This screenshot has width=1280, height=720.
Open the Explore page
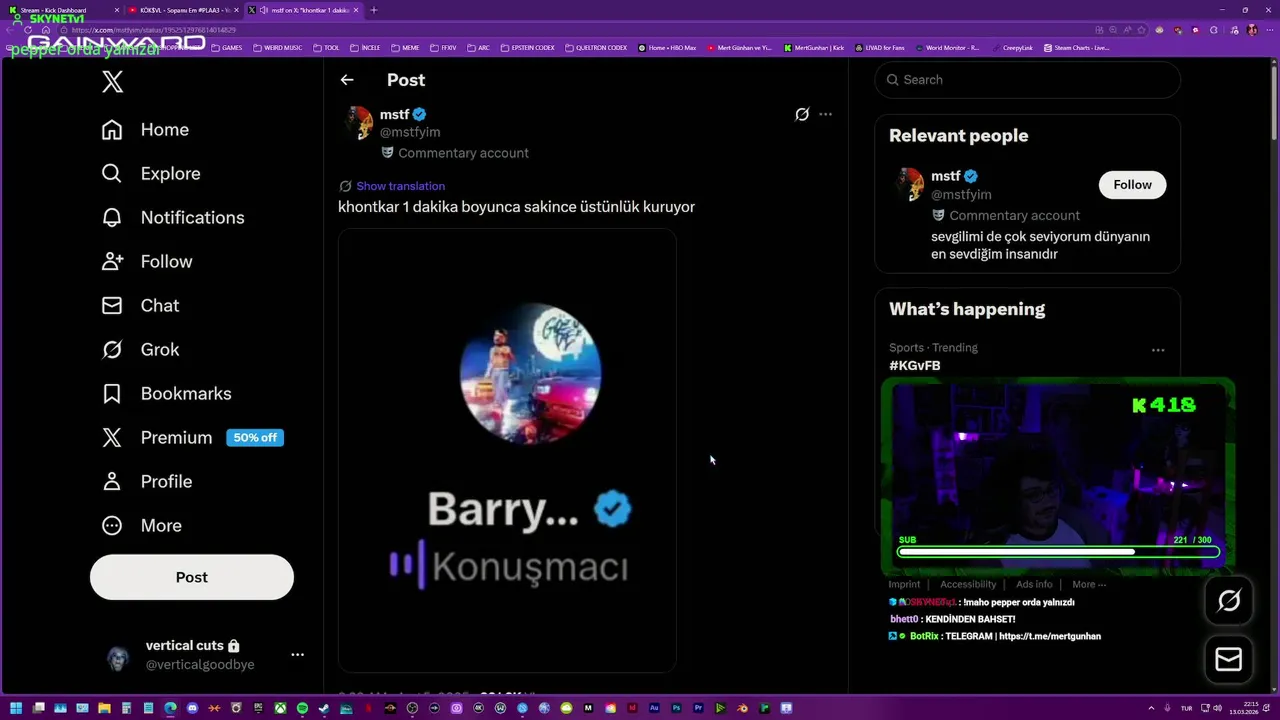tap(151, 173)
